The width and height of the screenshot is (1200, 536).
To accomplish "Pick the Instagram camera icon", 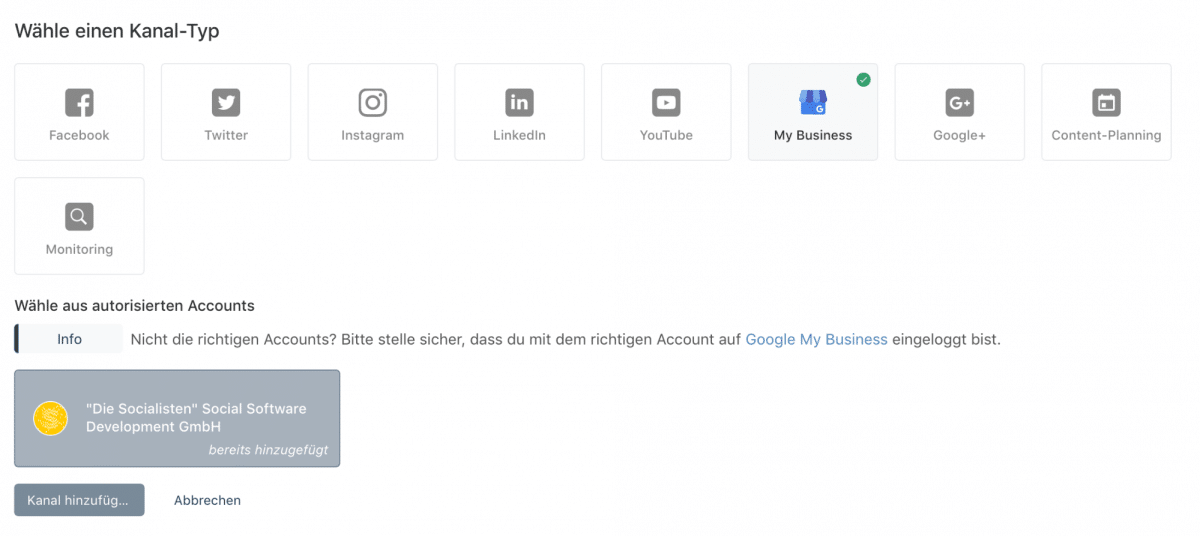I will coord(373,102).
